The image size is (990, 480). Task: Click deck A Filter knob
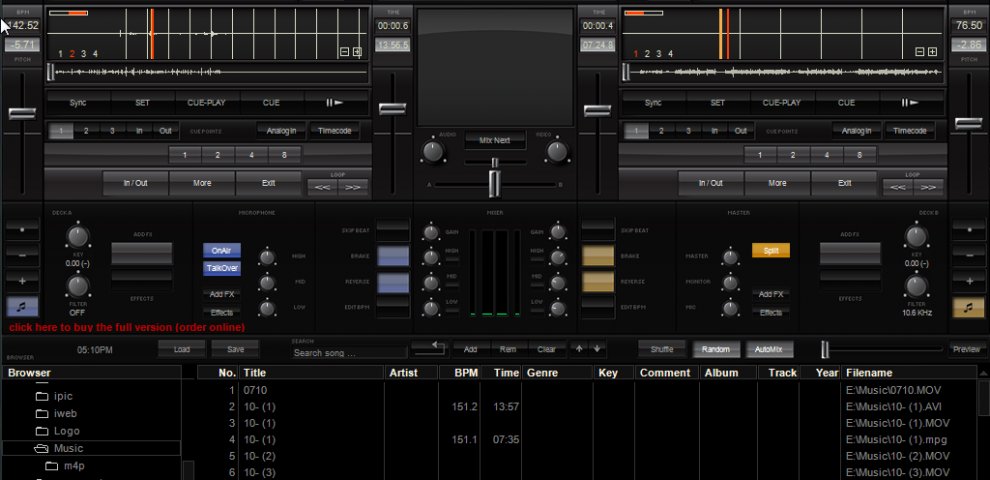pyautogui.click(x=77, y=286)
